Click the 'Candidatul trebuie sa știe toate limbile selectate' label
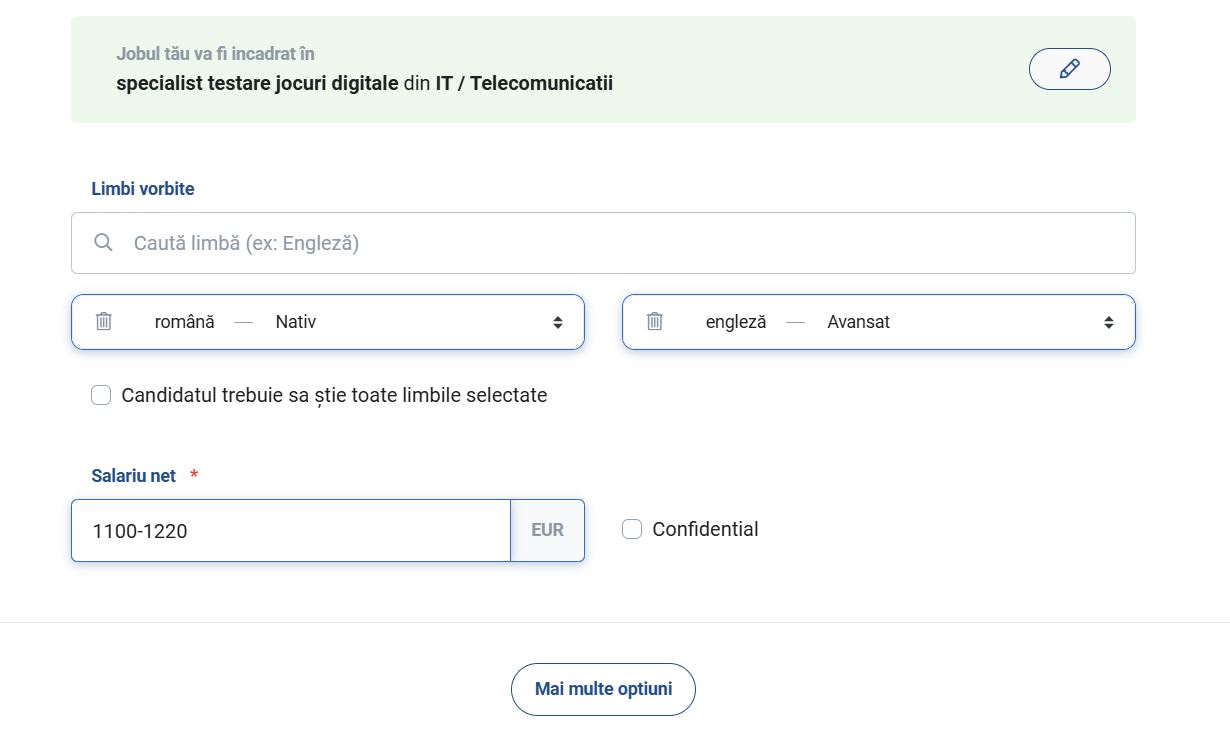 [334, 395]
